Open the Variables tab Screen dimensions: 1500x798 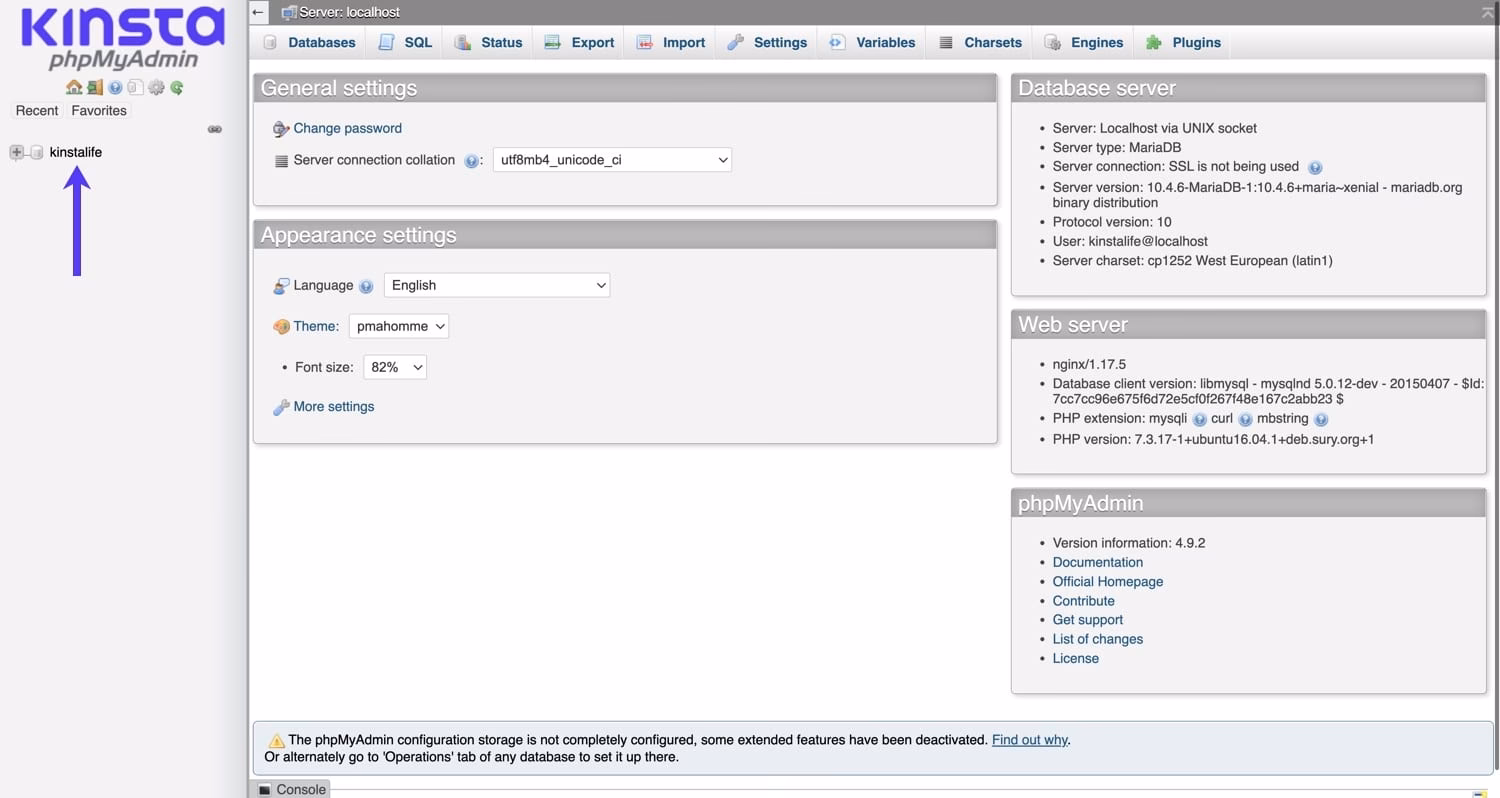(x=870, y=42)
